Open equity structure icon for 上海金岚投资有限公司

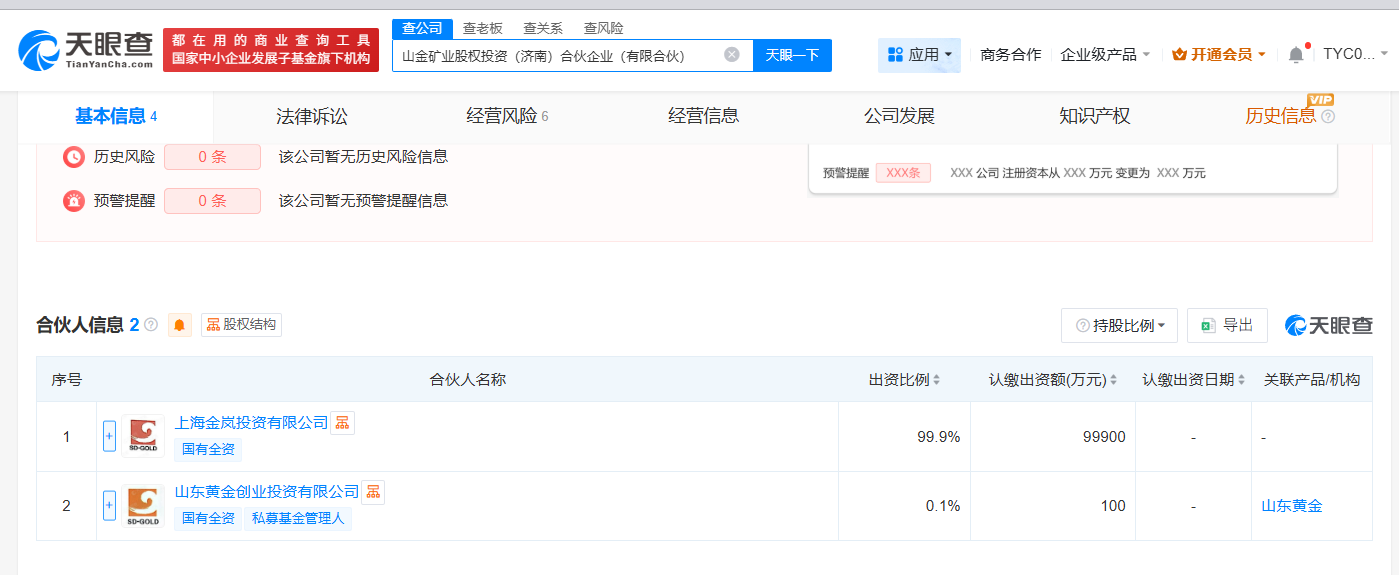(x=342, y=423)
